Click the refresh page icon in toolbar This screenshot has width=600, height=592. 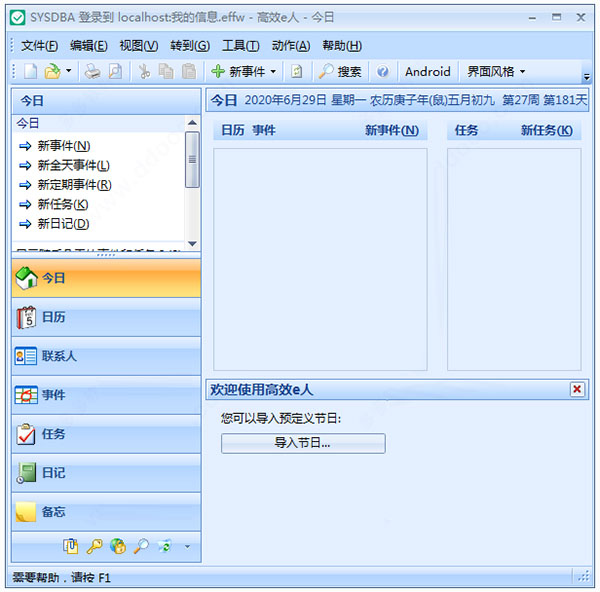297,72
